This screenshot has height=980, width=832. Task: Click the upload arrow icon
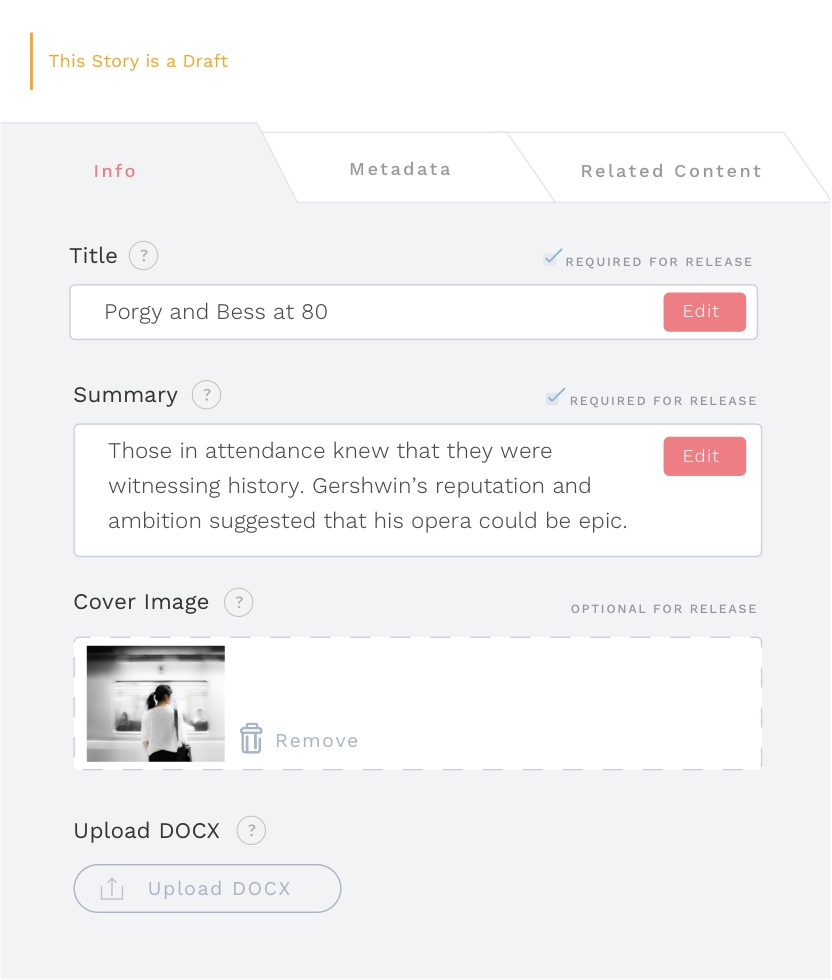(112, 888)
